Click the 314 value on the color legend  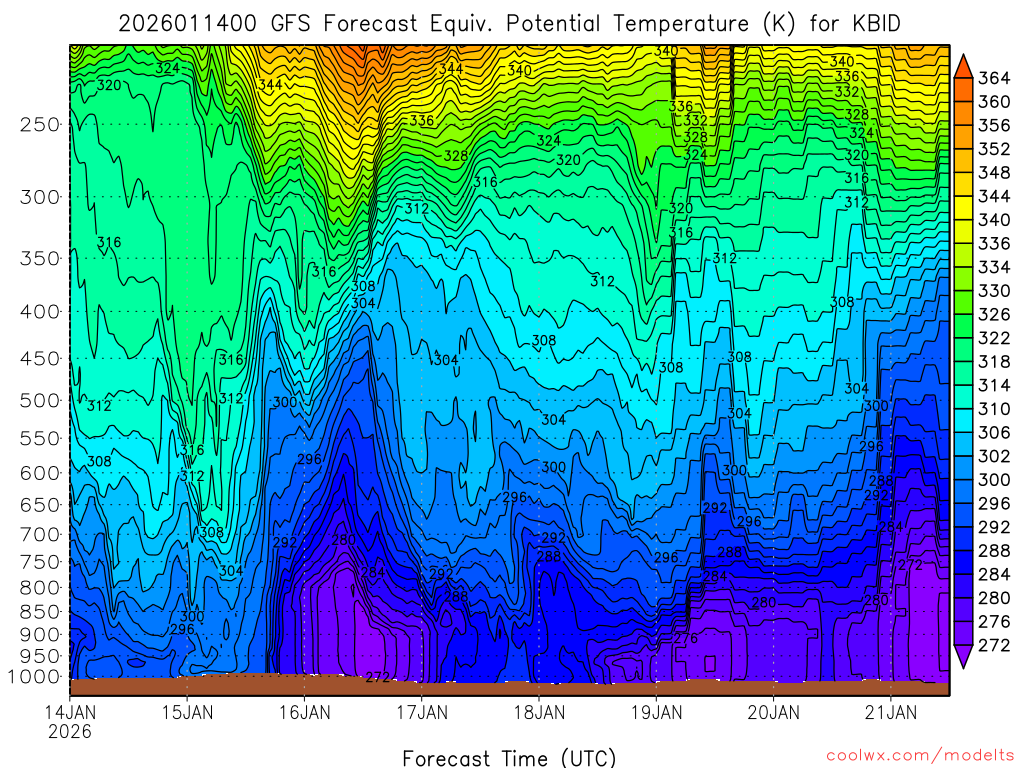tap(994, 385)
